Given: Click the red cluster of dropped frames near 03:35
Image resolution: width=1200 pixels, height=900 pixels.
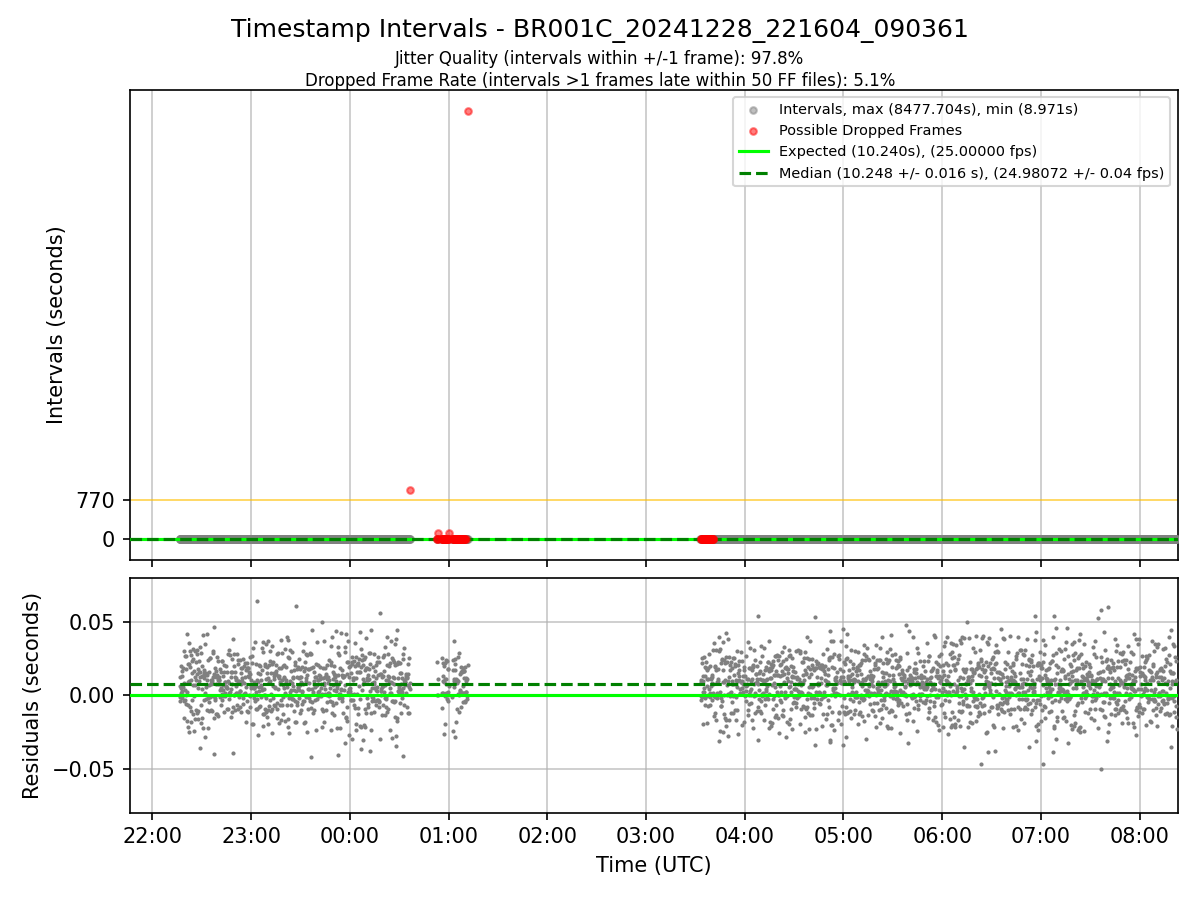Looking at the screenshot, I should (x=707, y=539).
